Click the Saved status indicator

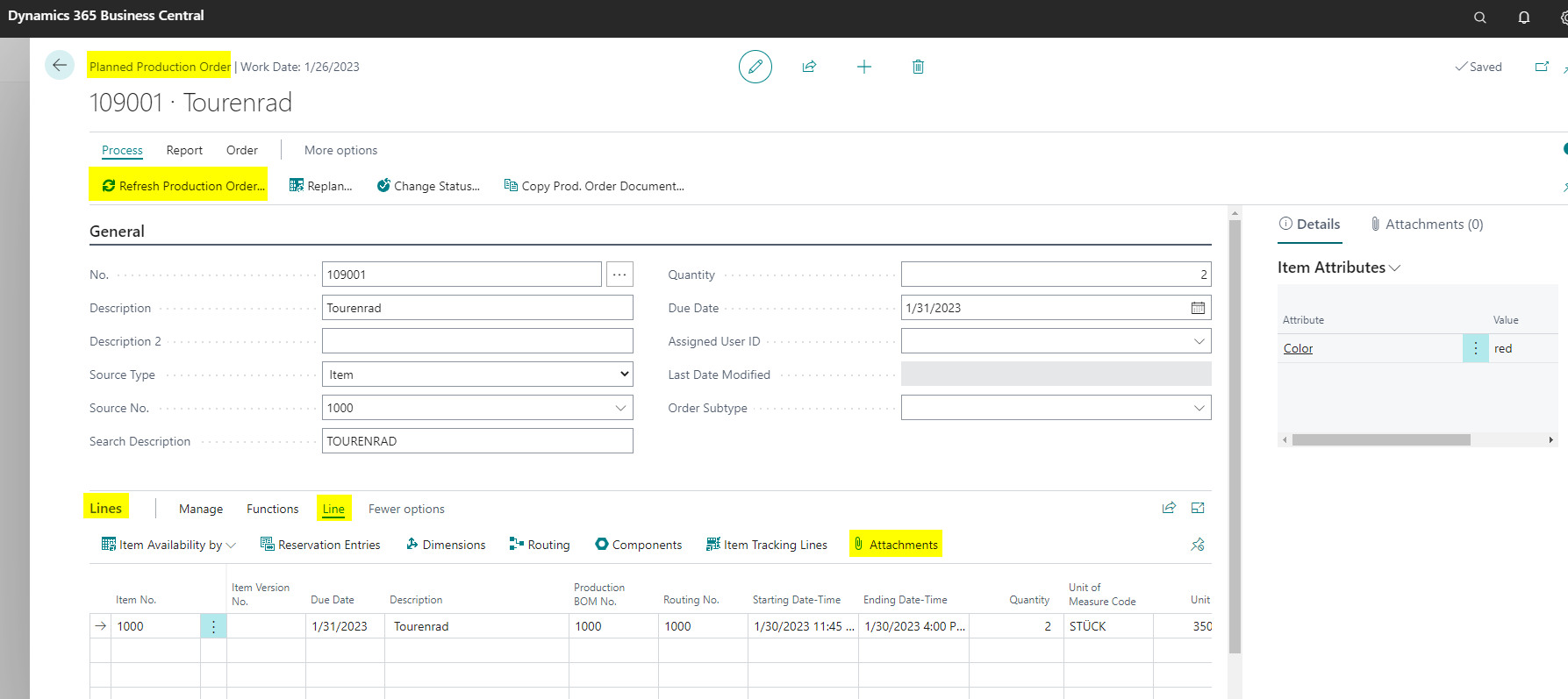1479,67
